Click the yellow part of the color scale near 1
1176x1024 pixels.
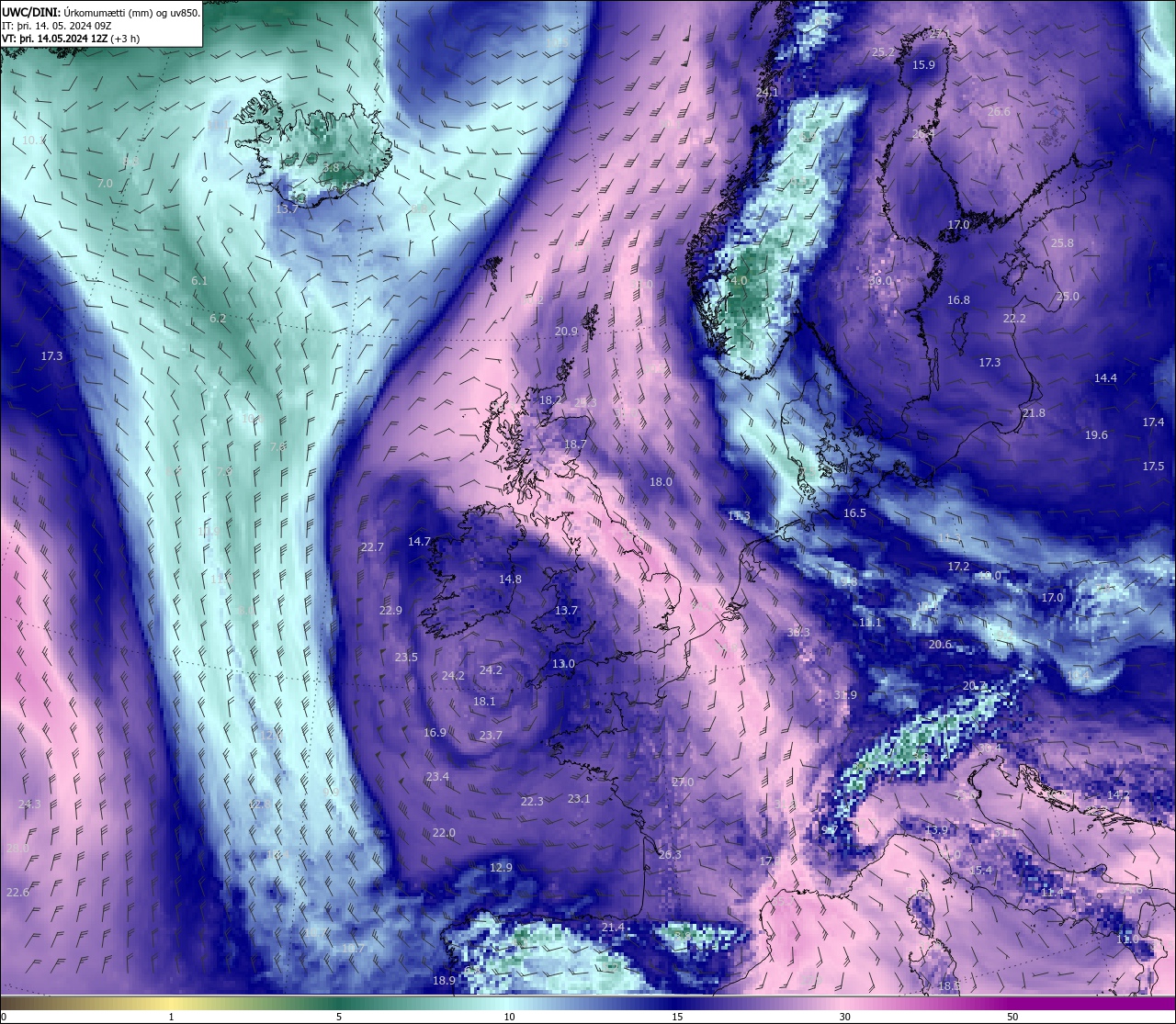(172, 1002)
